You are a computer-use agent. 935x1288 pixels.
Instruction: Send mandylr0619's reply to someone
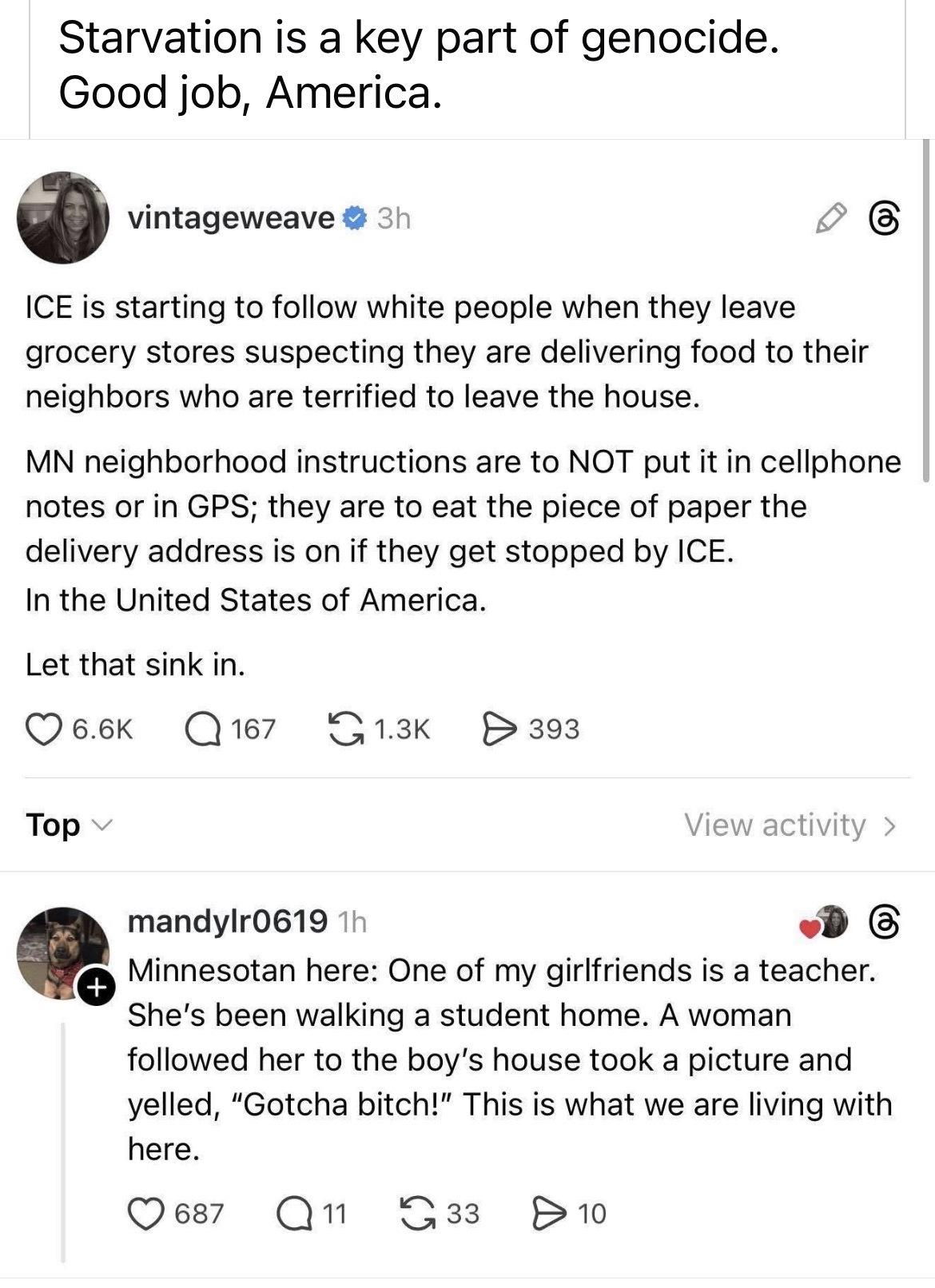[x=549, y=1213]
